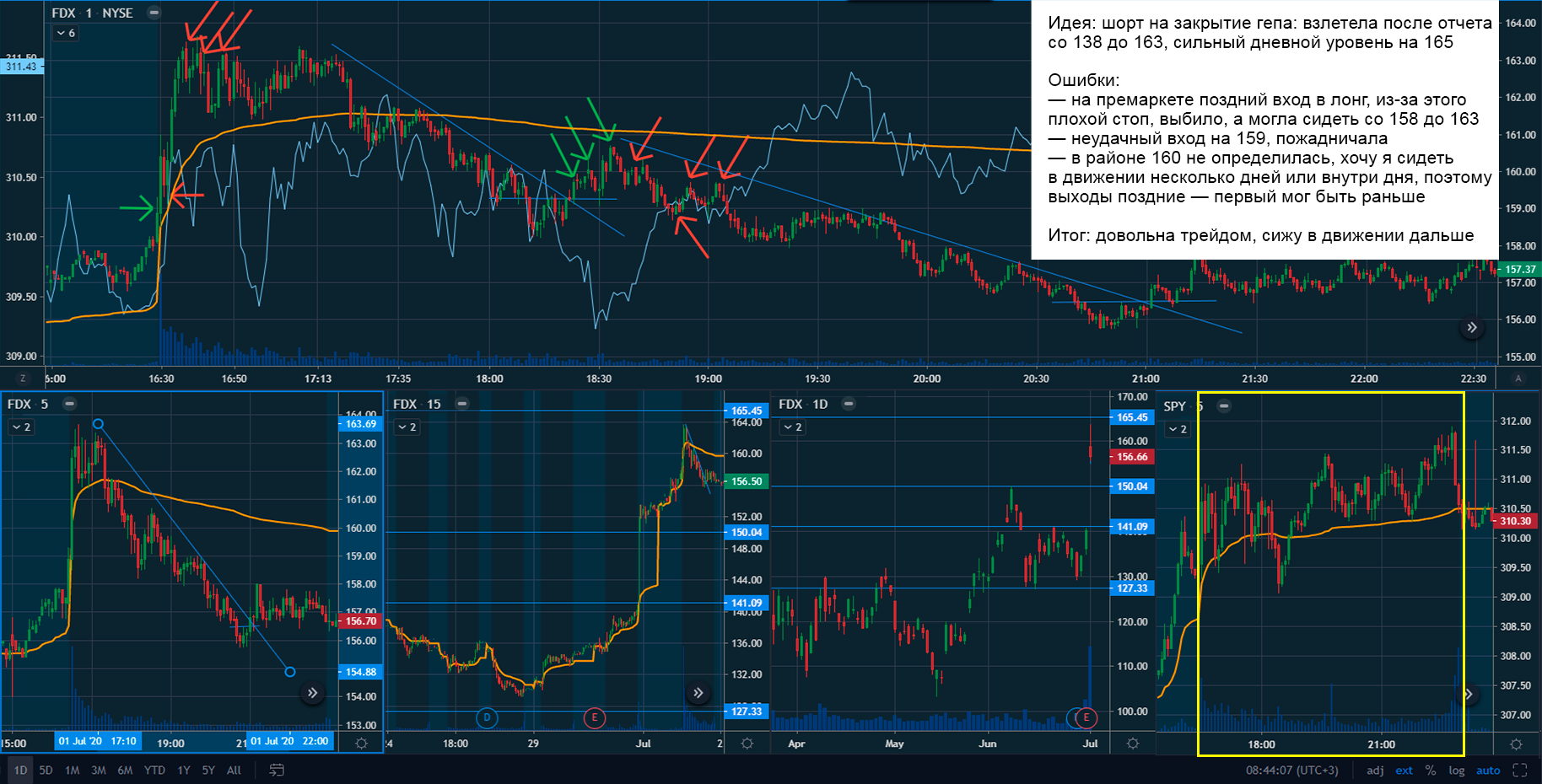Expand 2 indicators on FDX 15 chart
This screenshot has height=784, width=1542.
click(x=407, y=427)
